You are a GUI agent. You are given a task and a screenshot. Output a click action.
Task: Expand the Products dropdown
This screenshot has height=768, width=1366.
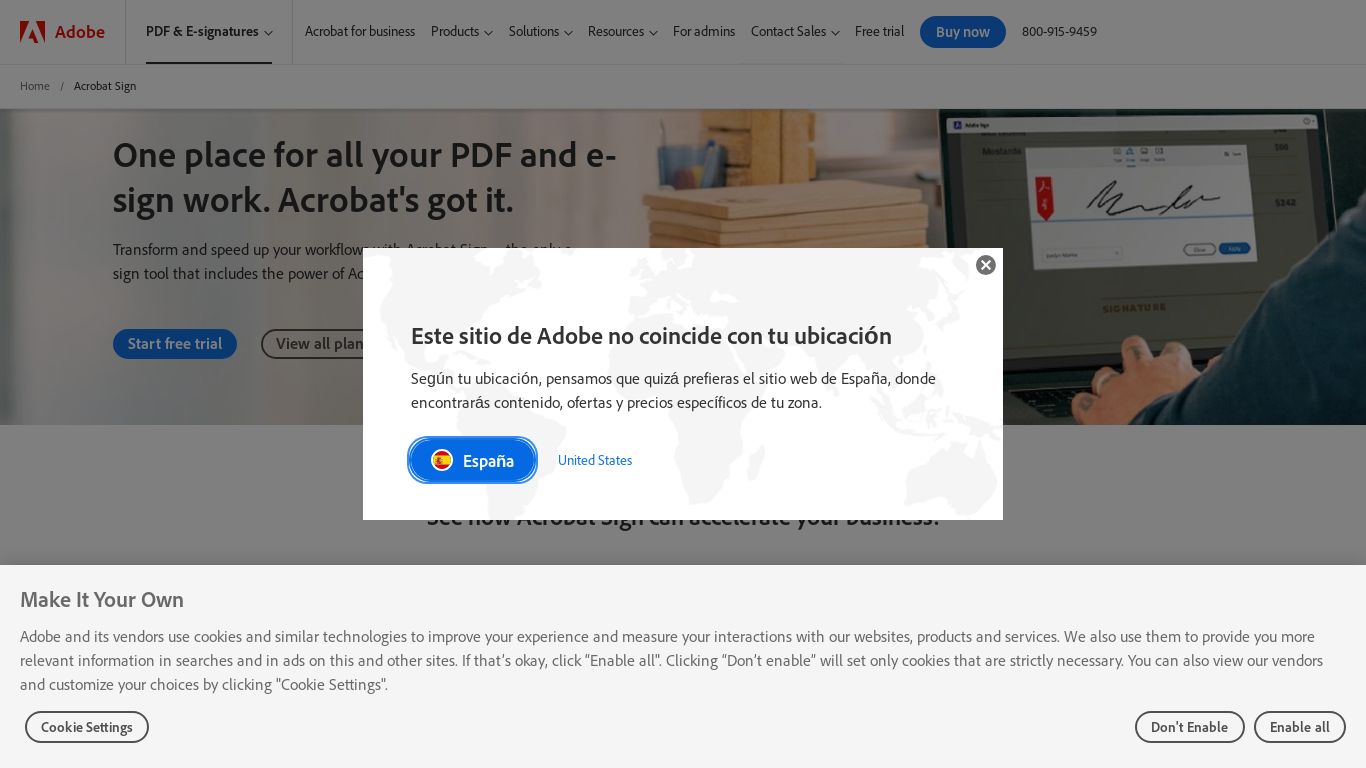(x=462, y=32)
